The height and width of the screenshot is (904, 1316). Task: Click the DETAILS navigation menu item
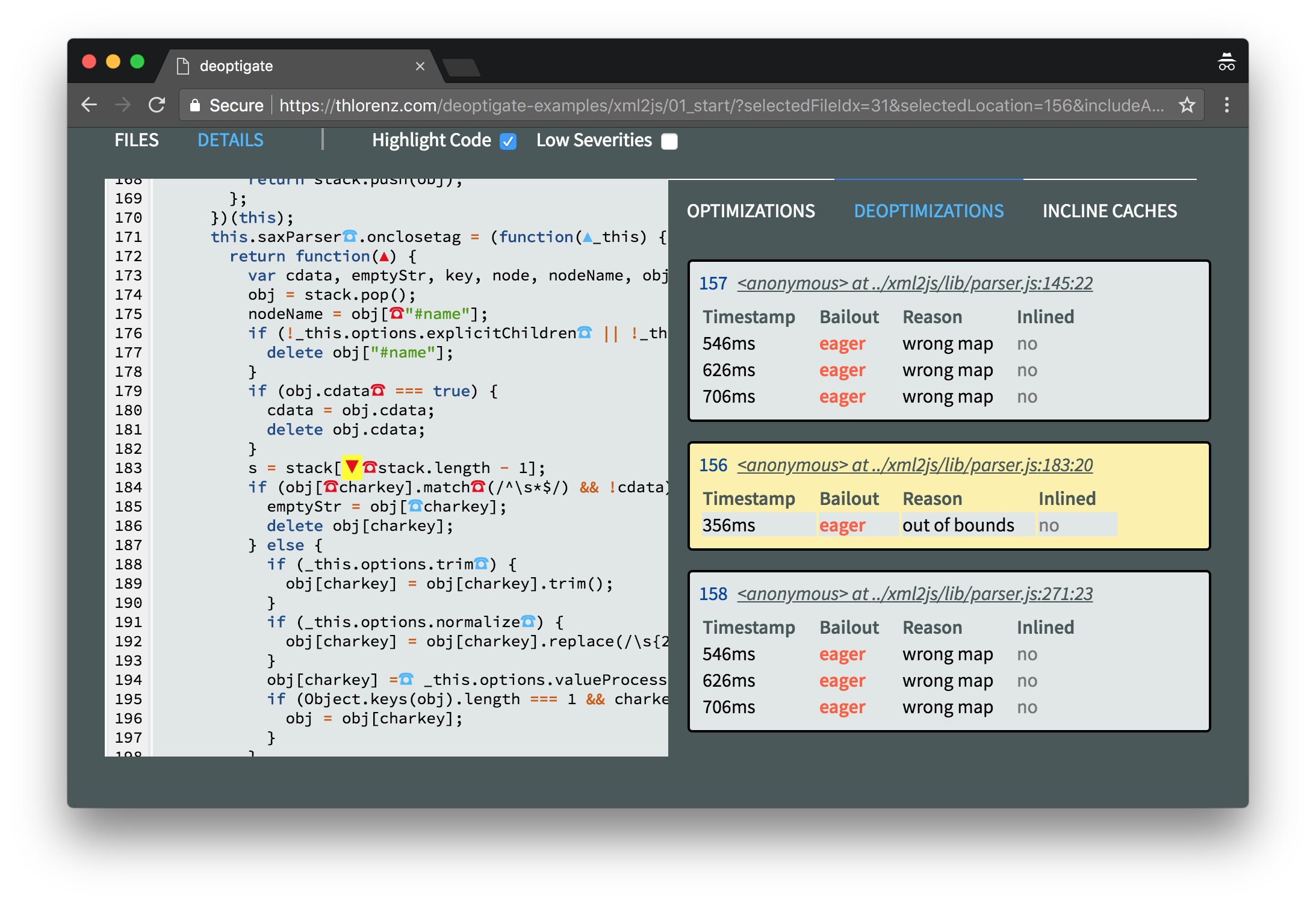pos(231,140)
